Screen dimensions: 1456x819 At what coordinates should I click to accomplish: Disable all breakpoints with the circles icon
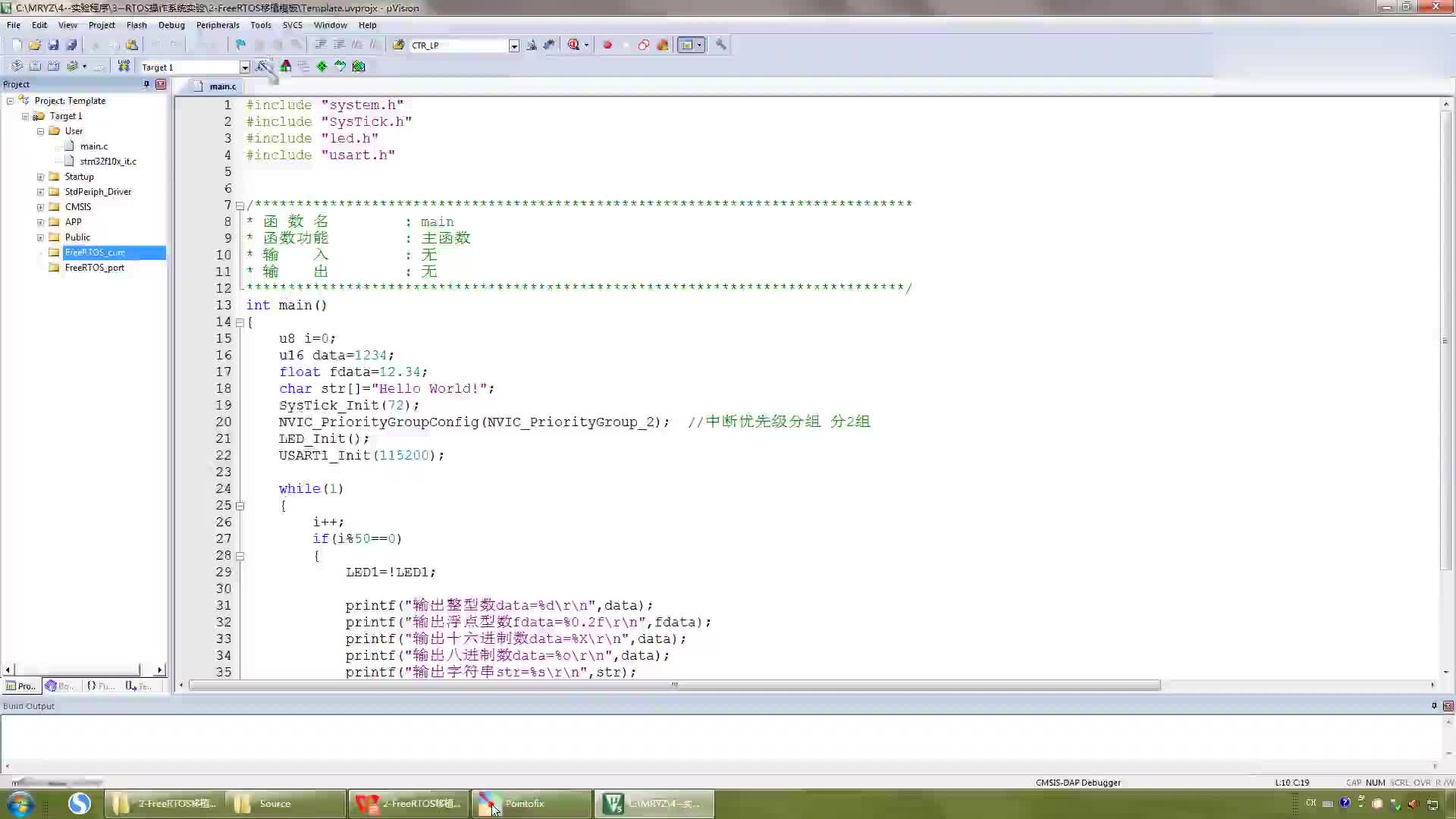(x=644, y=45)
